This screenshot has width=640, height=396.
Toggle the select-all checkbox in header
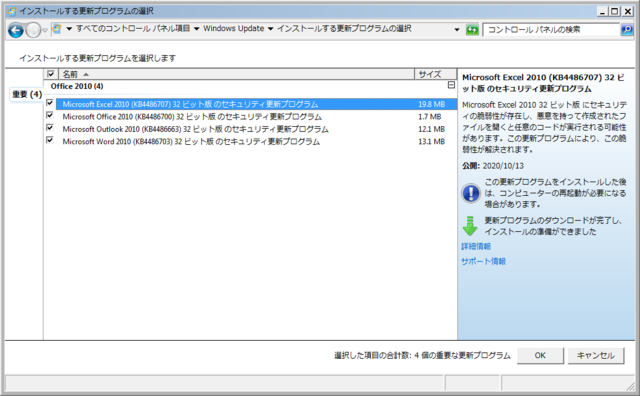click(x=51, y=74)
